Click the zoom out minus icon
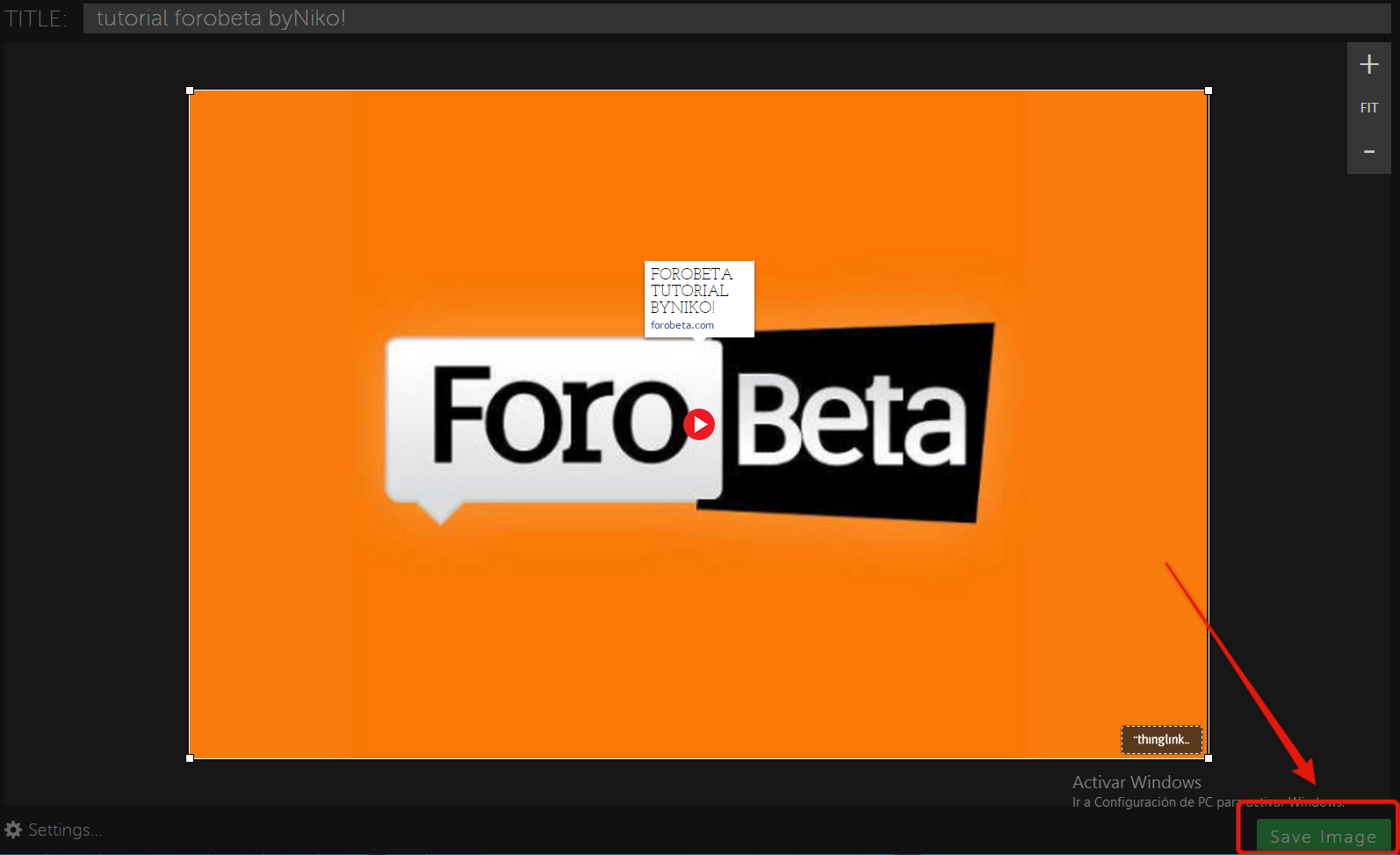 1368,152
